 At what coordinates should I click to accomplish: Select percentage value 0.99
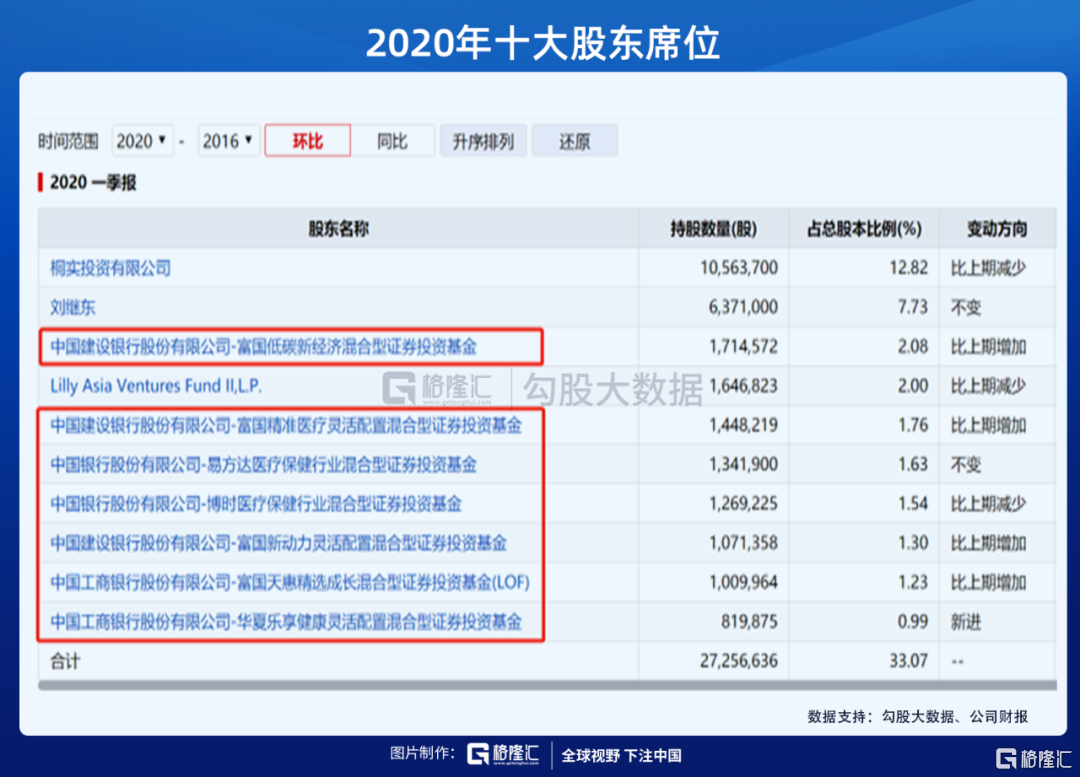click(913, 622)
